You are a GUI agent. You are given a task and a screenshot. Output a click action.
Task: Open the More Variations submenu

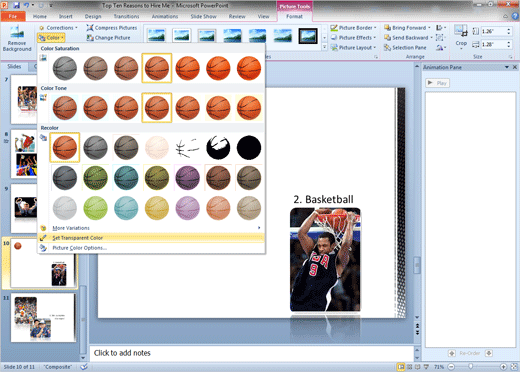coord(151,228)
